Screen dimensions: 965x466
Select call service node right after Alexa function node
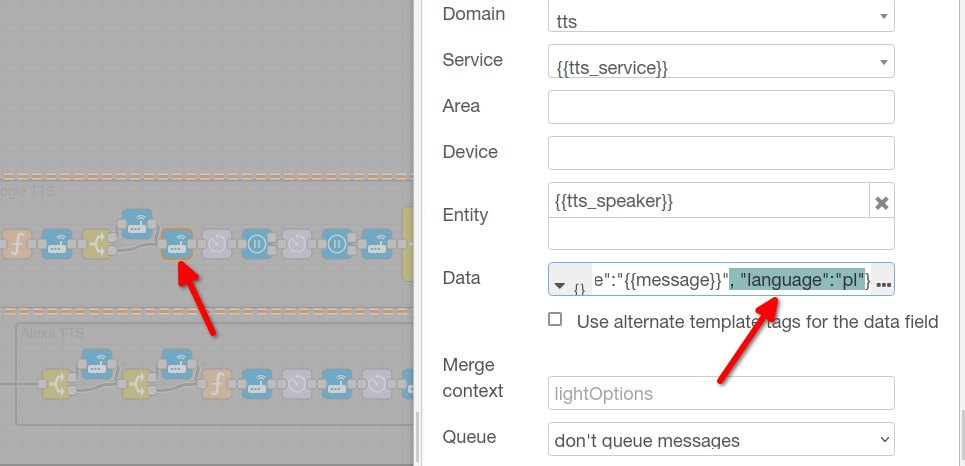point(257,384)
